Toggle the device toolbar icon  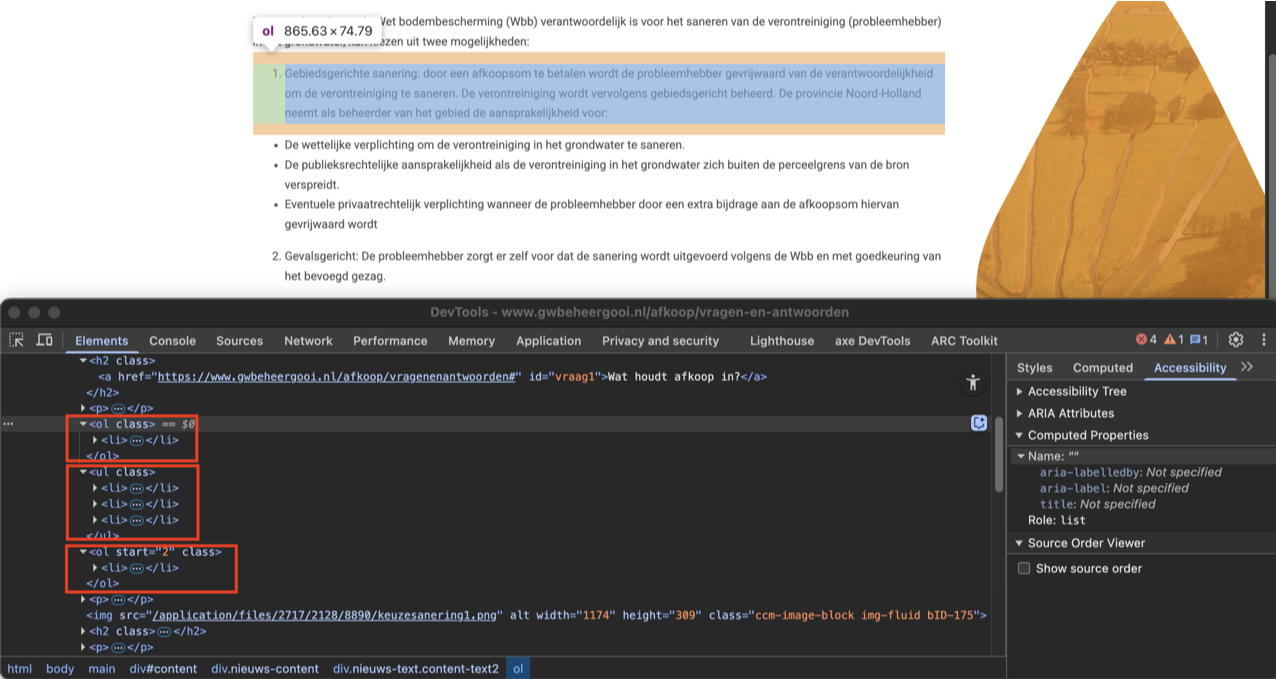point(45,340)
